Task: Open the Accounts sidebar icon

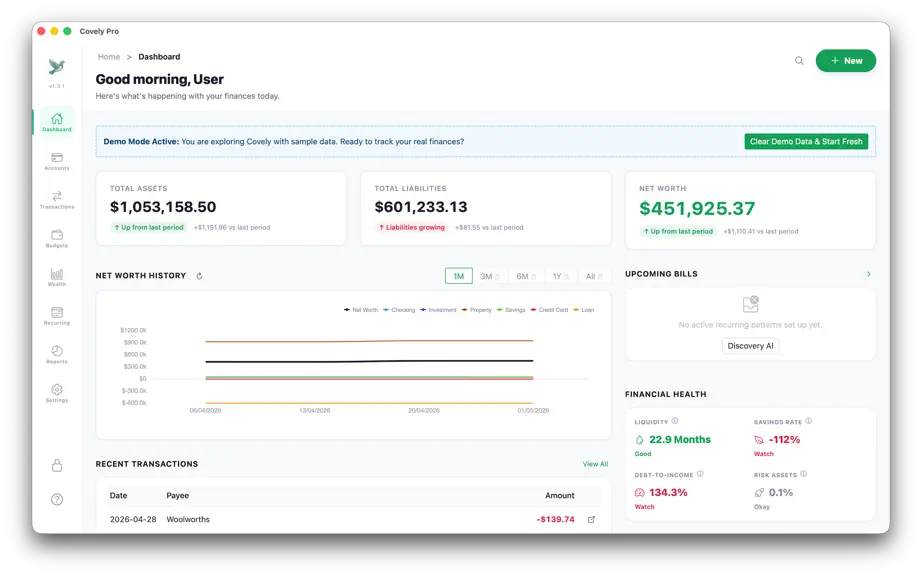Action: 57,160
